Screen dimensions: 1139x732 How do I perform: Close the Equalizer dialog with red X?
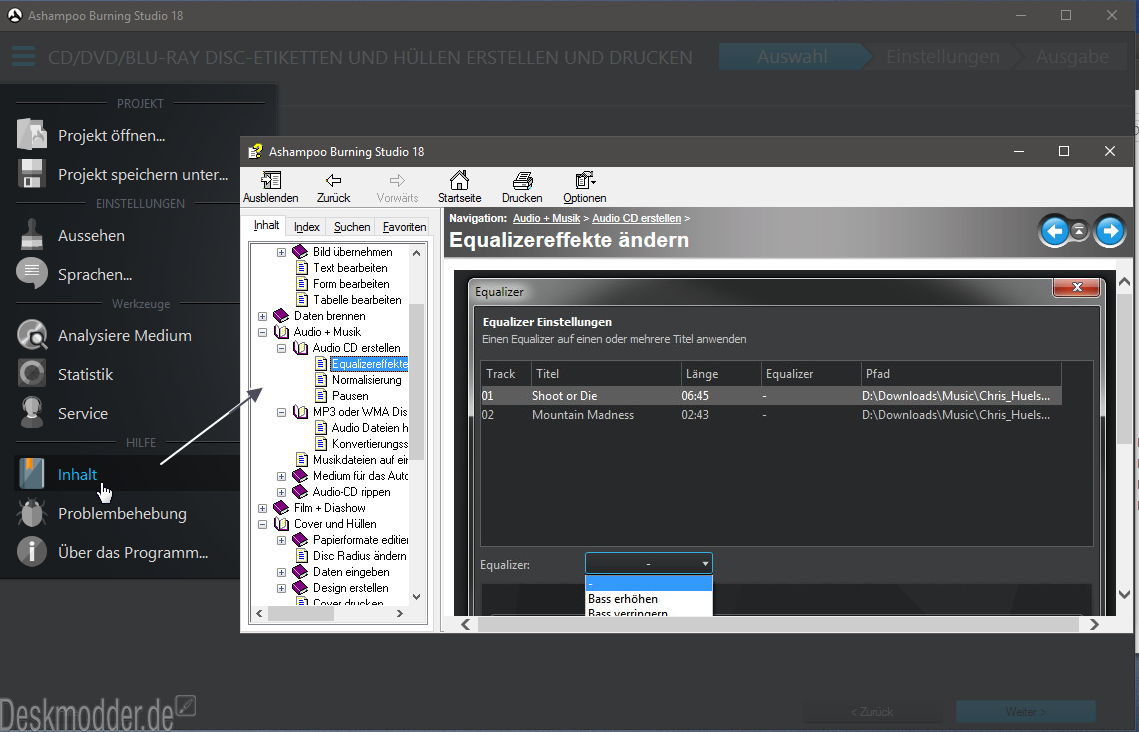point(1077,288)
